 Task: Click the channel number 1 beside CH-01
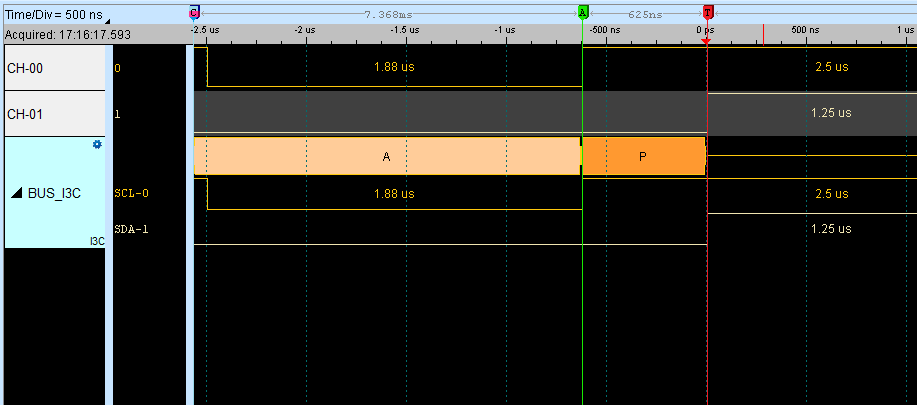pos(118,114)
